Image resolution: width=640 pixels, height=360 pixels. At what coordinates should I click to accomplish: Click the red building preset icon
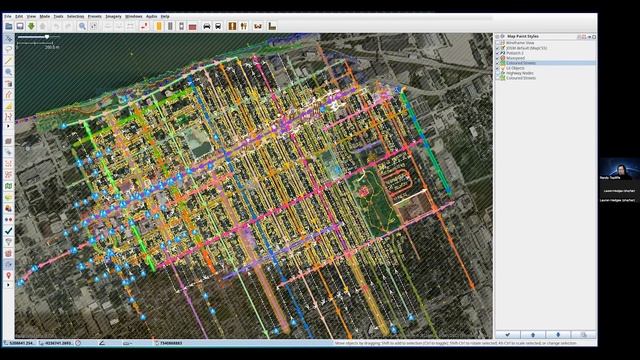[192, 26]
